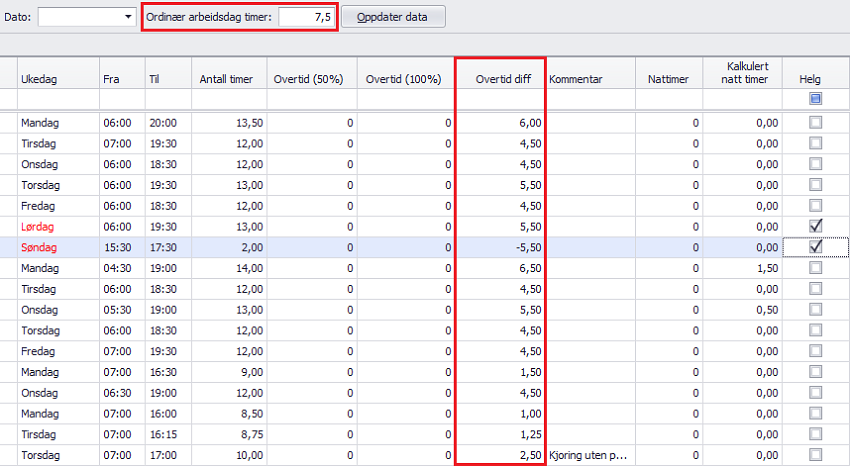Click the Ordinær arbeidsdag timer input field
The image size is (850, 466).
[x=306, y=18]
